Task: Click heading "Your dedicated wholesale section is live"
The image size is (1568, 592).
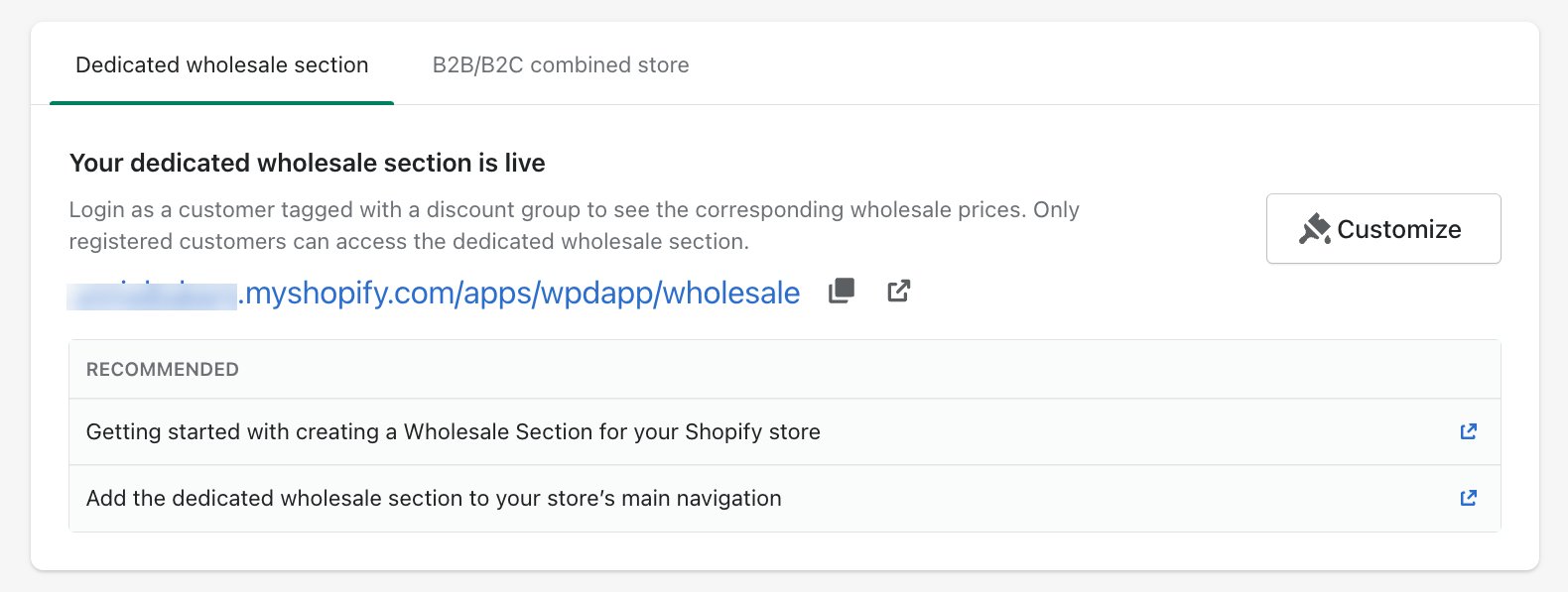Action: (308, 163)
